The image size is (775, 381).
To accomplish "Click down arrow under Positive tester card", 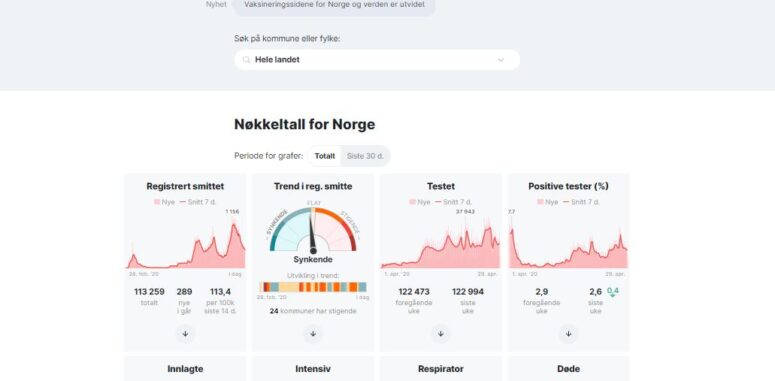I will [568, 334].
